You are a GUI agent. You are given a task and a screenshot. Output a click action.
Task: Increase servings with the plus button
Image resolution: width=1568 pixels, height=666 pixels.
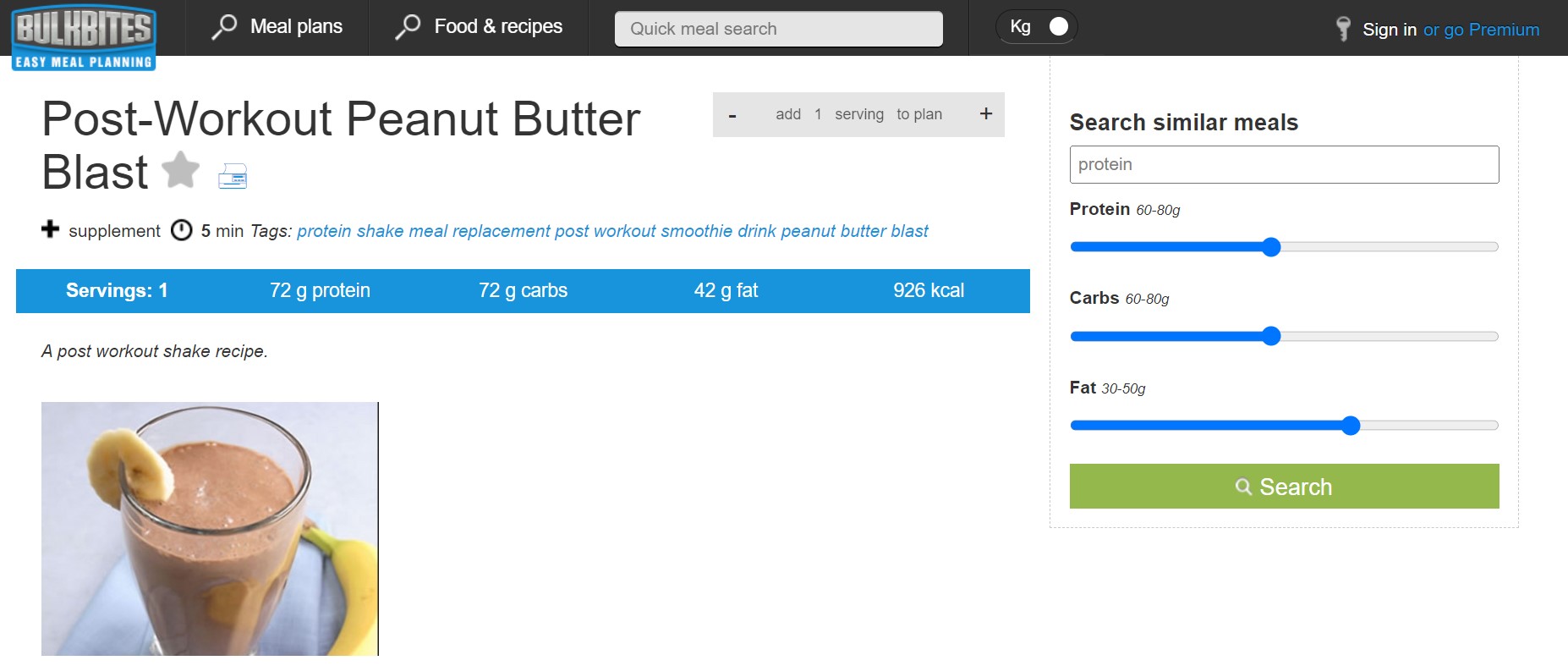(985, 114)
